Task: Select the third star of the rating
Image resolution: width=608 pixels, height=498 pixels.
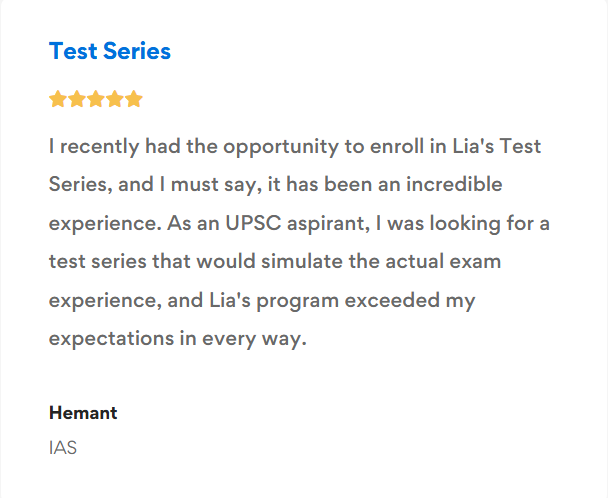Action: click(x=96, y=99)
